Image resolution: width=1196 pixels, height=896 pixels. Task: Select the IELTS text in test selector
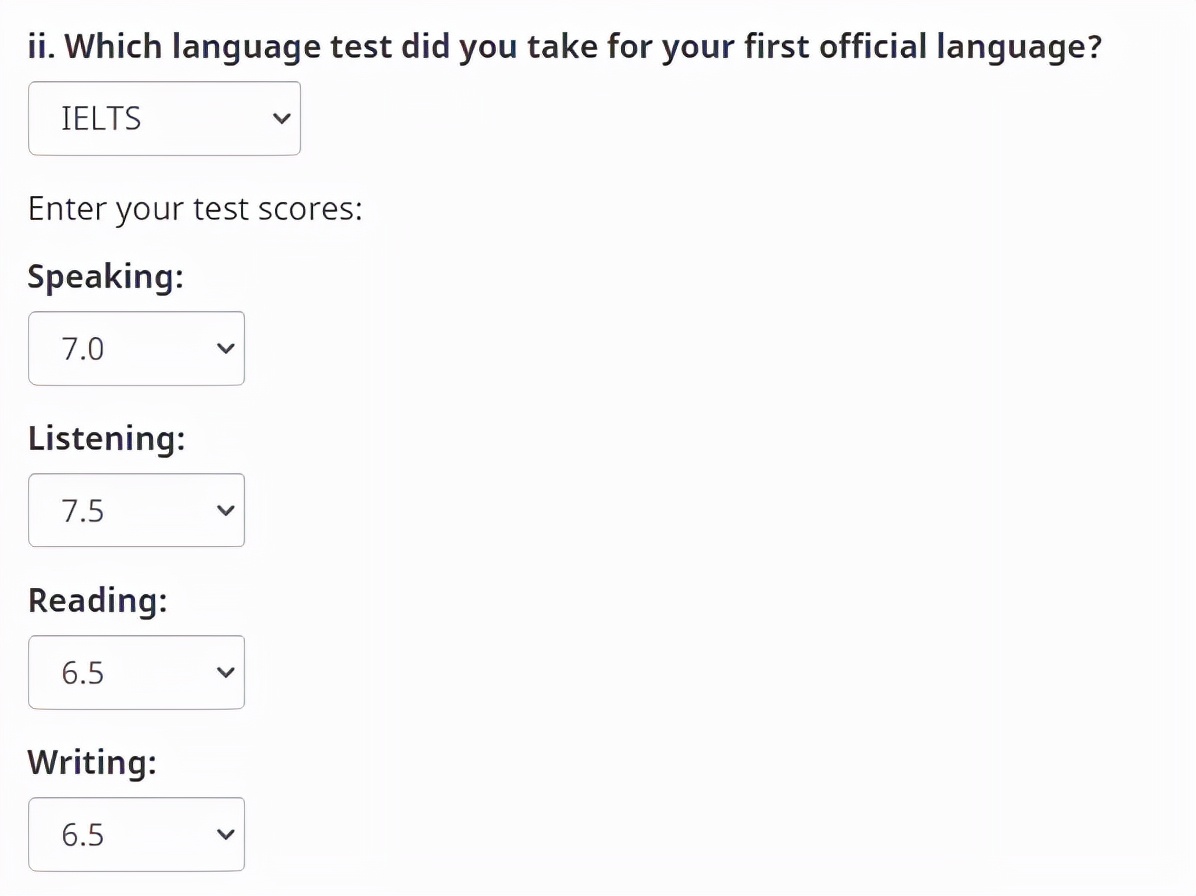point(101,119)
